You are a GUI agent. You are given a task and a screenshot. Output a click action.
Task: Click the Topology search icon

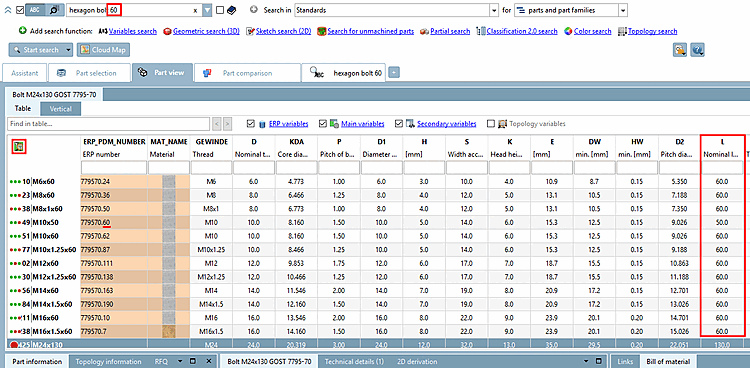point(622,32)
